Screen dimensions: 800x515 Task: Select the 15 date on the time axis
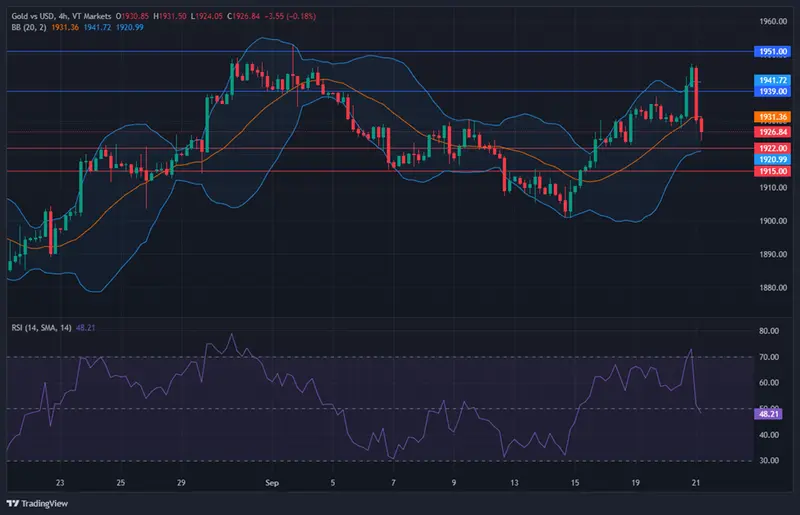tap(576, 482)
